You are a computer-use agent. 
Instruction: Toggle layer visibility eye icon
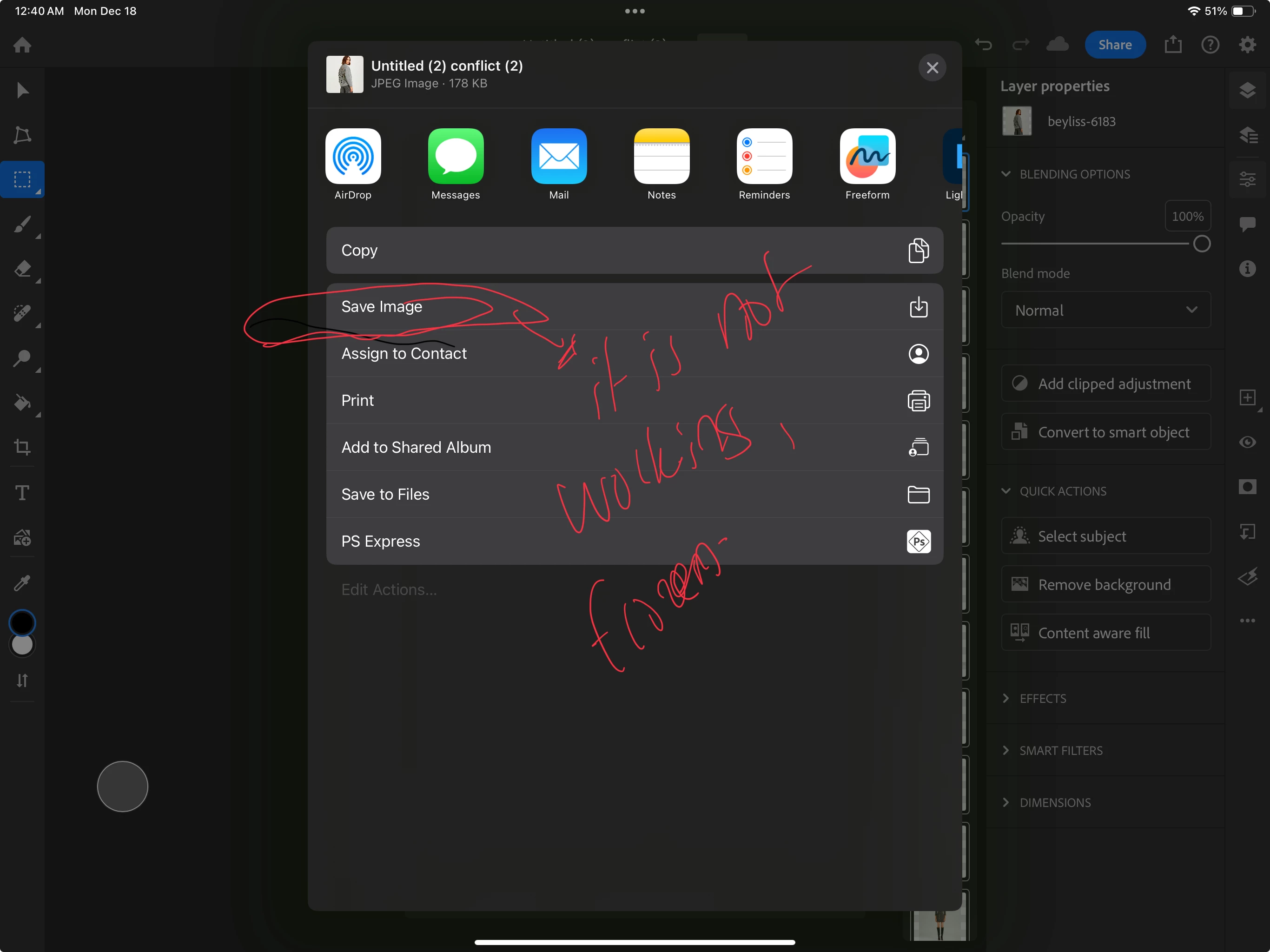coord(1247,442)
